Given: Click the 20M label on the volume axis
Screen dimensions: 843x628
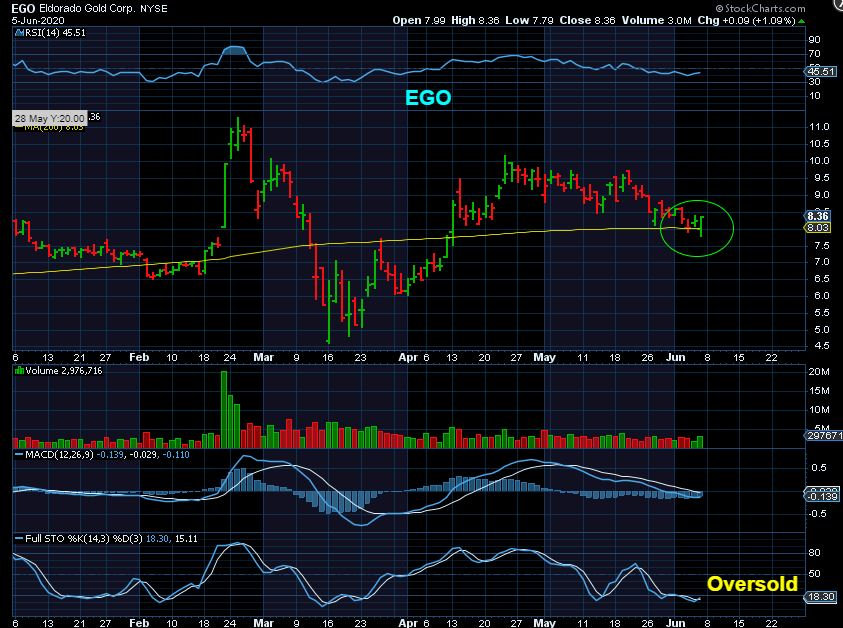Looking at the screenshot, I should click(819, 372).
